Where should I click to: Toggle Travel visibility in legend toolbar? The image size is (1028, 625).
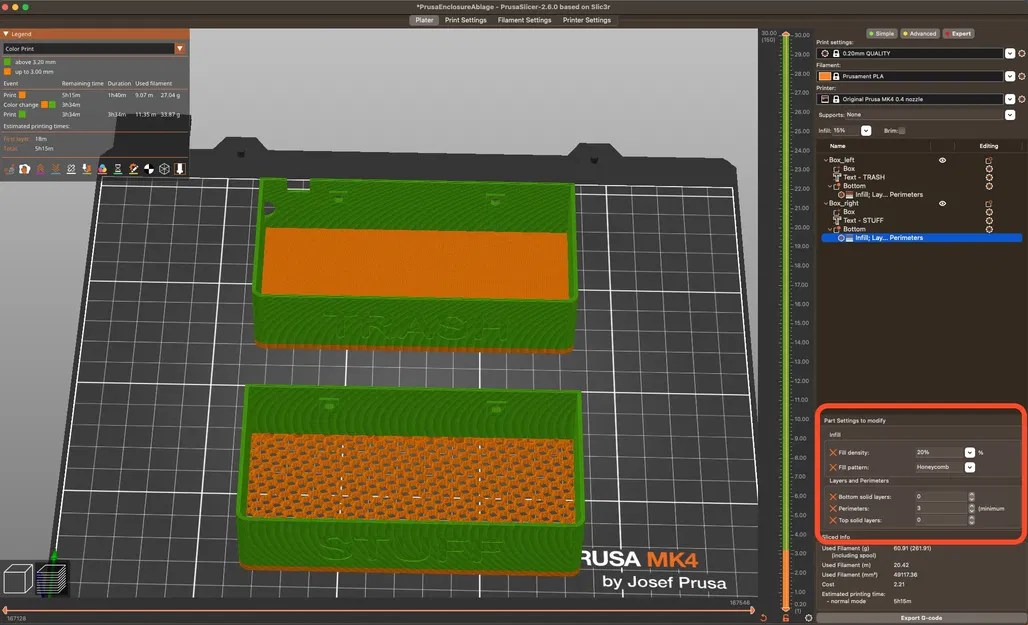coord(9,169)
